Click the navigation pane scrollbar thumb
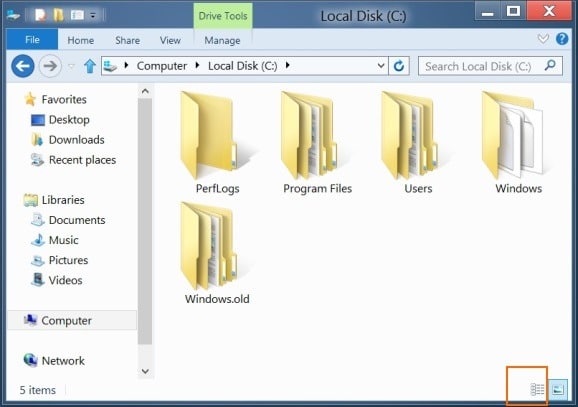 click(x=145, y=221)
